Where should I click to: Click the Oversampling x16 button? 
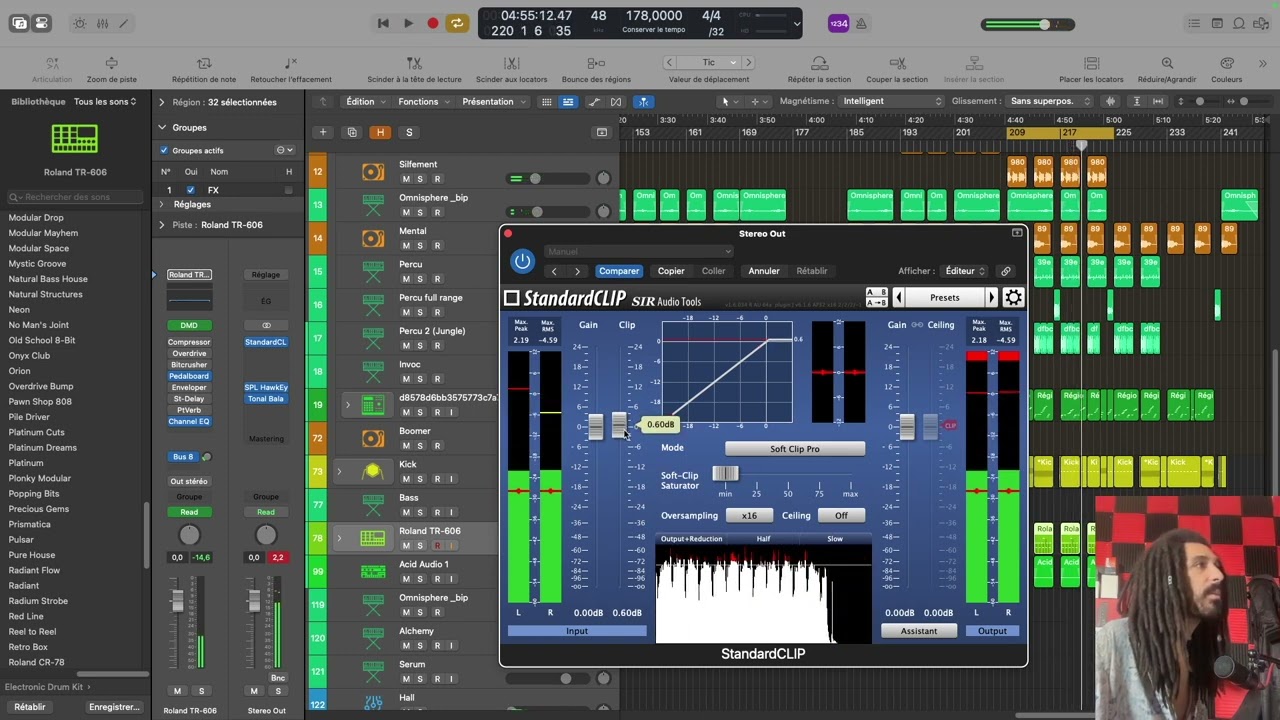click(749, 516)
